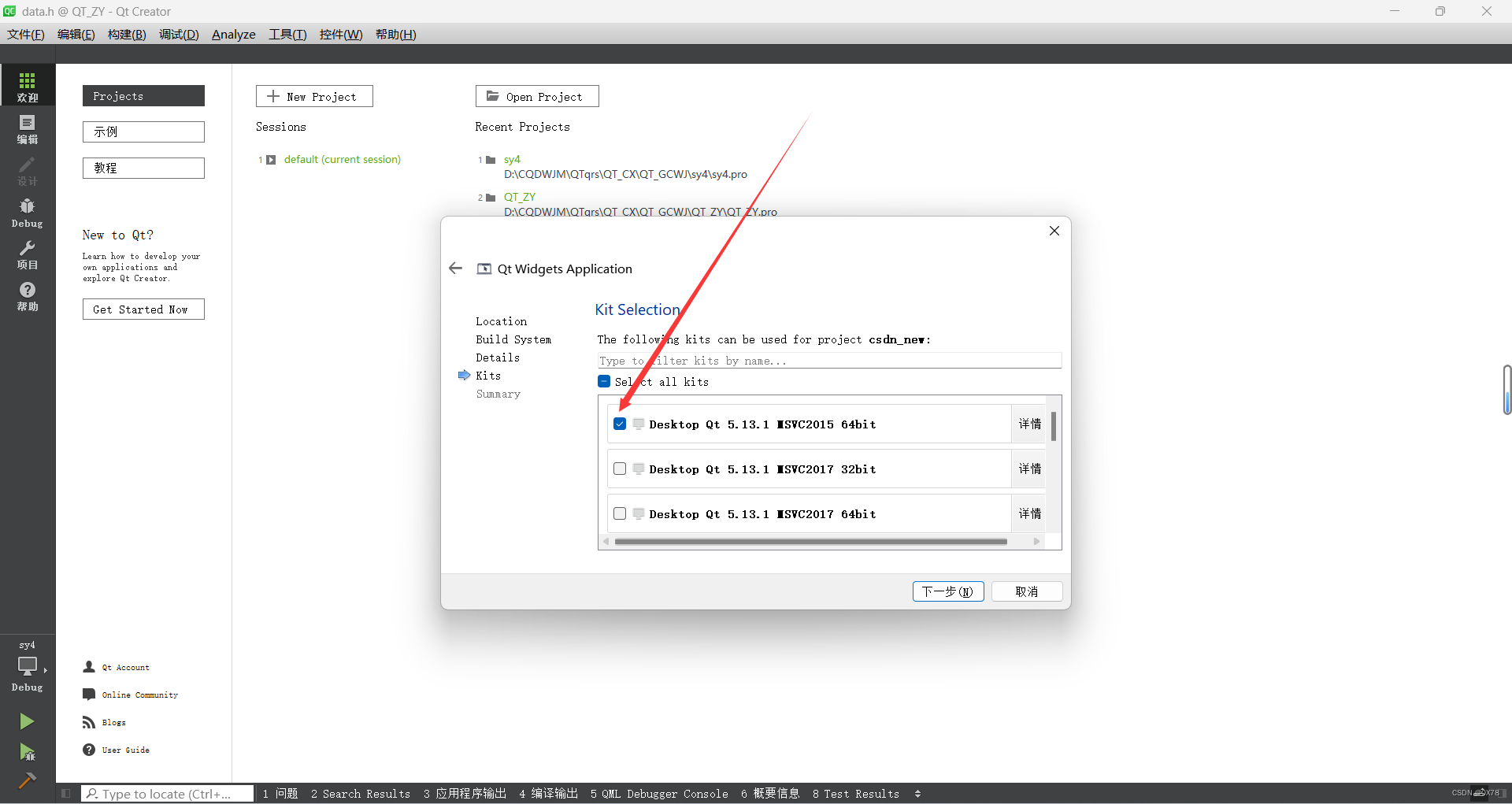Switch to Edit (编辑) mode
The image size is (1512, 804).
(x=28, y=128)
